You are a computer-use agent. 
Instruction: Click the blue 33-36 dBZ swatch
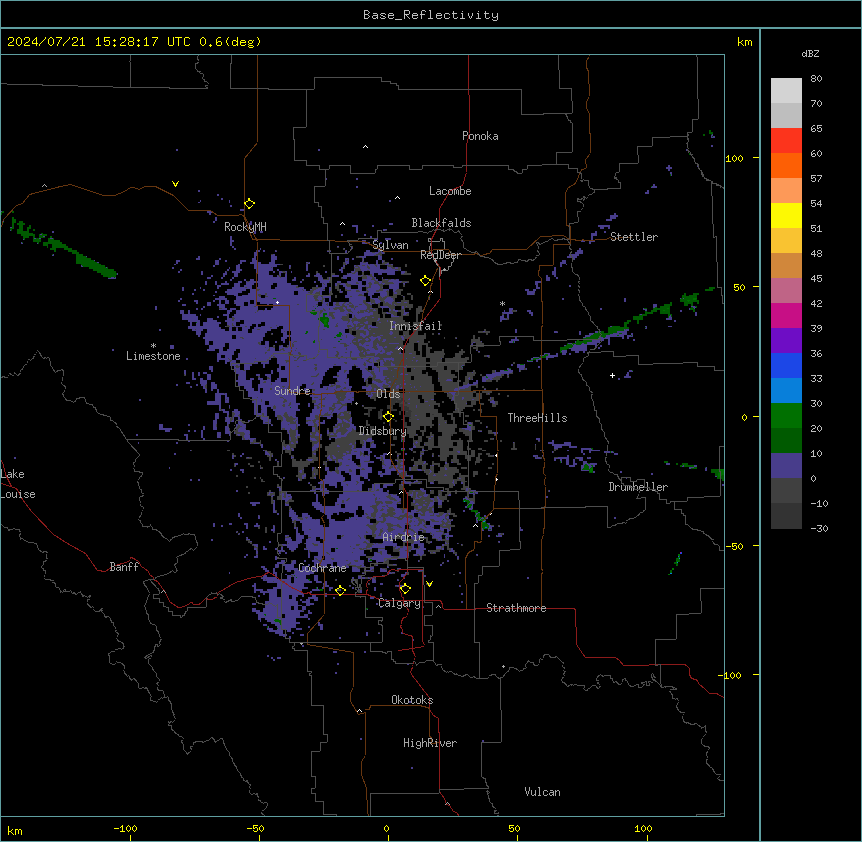(786, 365)
